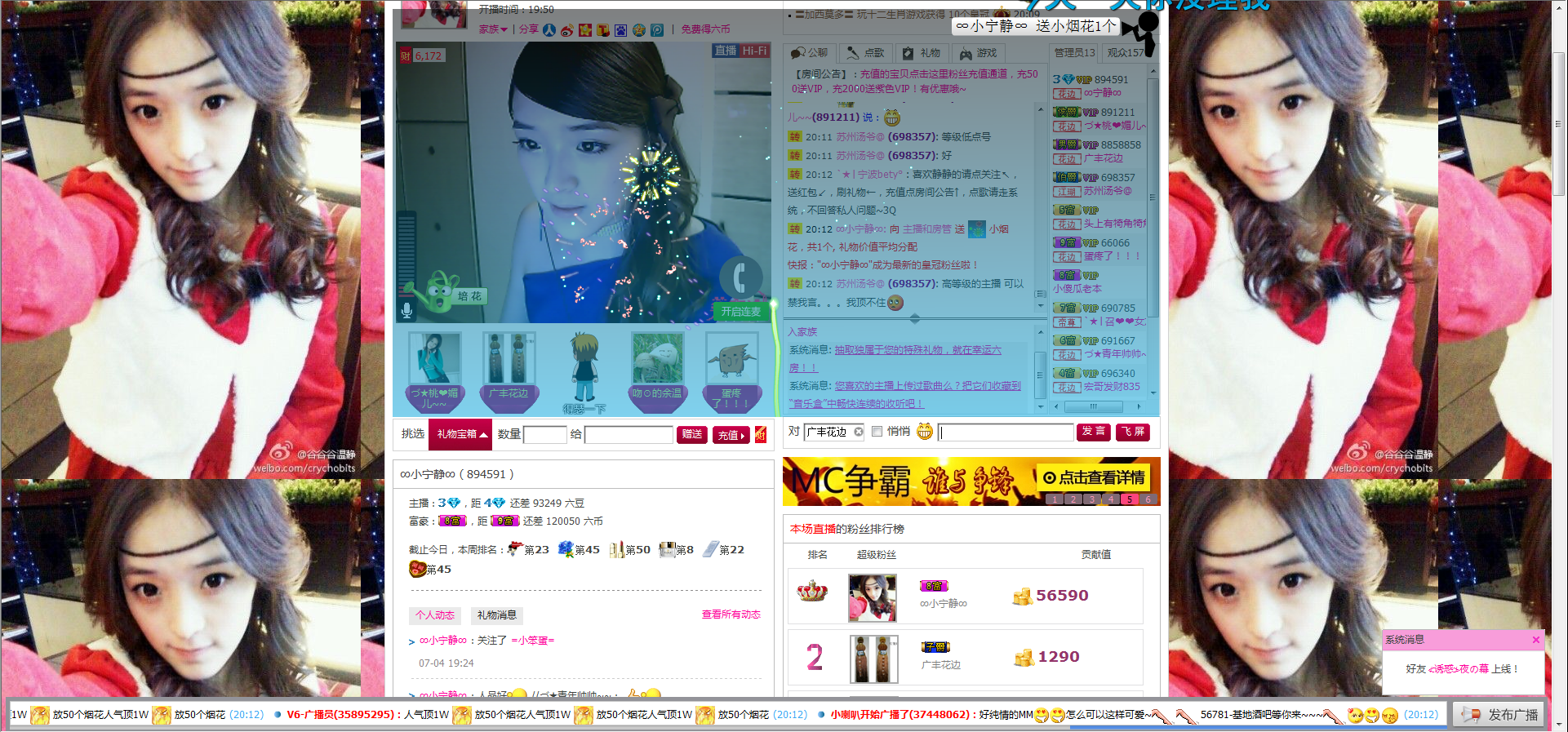The height and width of the screenshot is (732, 1568).
Task: Toggle the 悄悄 whisper checkbox
Action: point(877,432)
